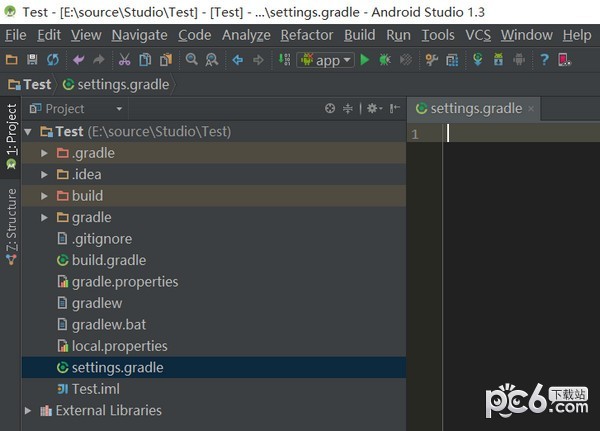Click Test in the breadcrumb bar
The height and width of the screenshot is (431, 600).
click(30, 84)
